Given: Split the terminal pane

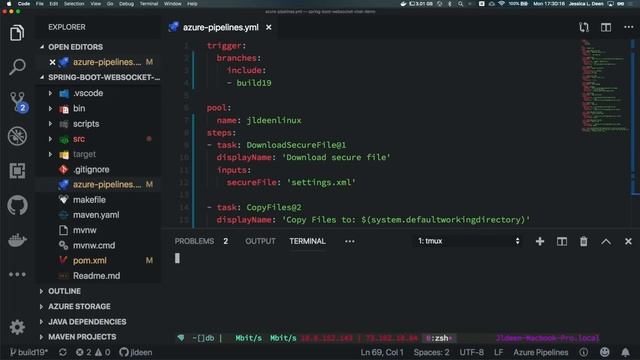Looking at the screenshot, I should point(562,241).
